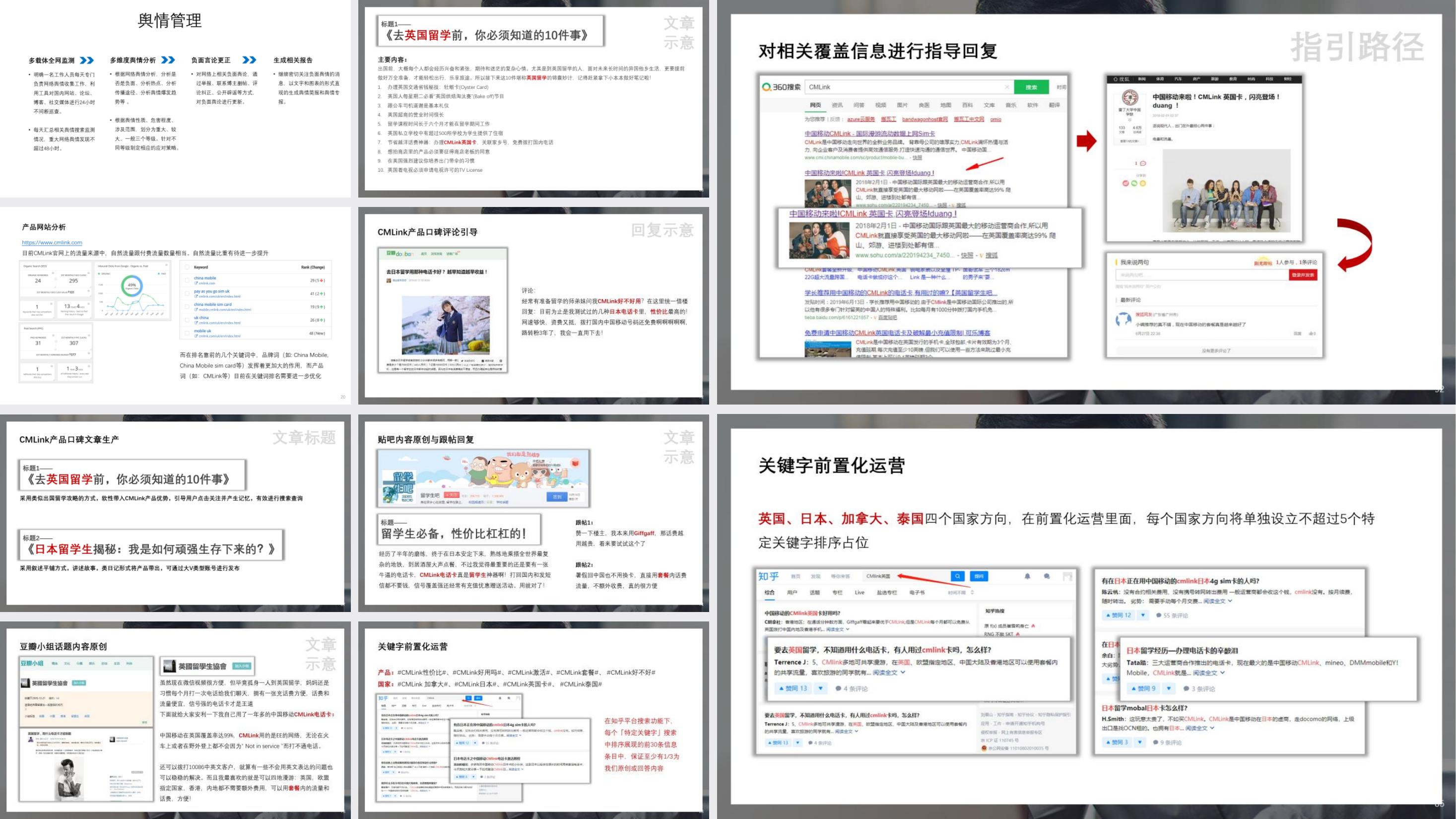
Task: Open the https://www.cmlink.com link
Action: pyautogui.click(x=52, y=243)
